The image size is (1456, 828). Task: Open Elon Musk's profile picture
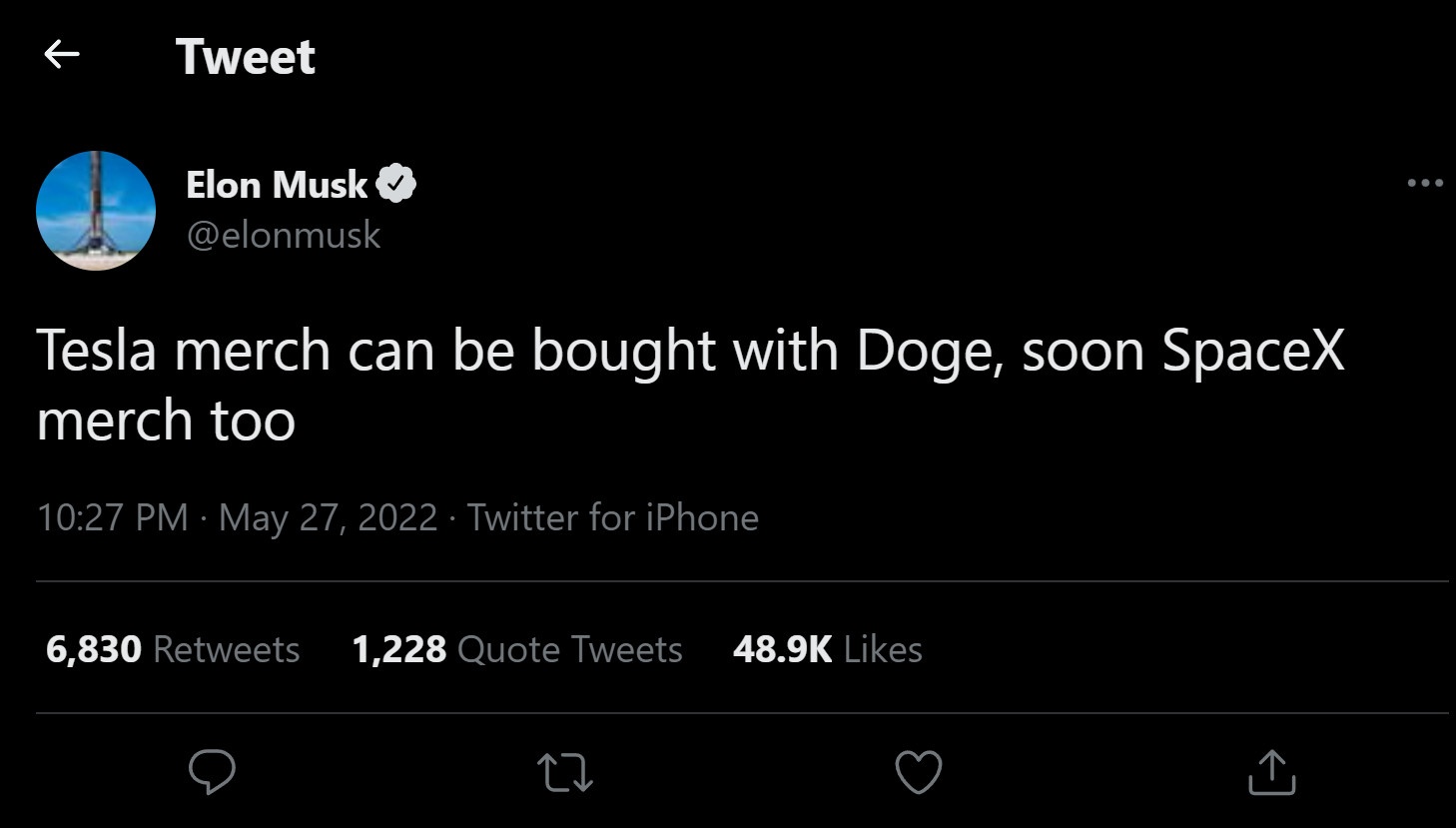click(x=96, y=211)
